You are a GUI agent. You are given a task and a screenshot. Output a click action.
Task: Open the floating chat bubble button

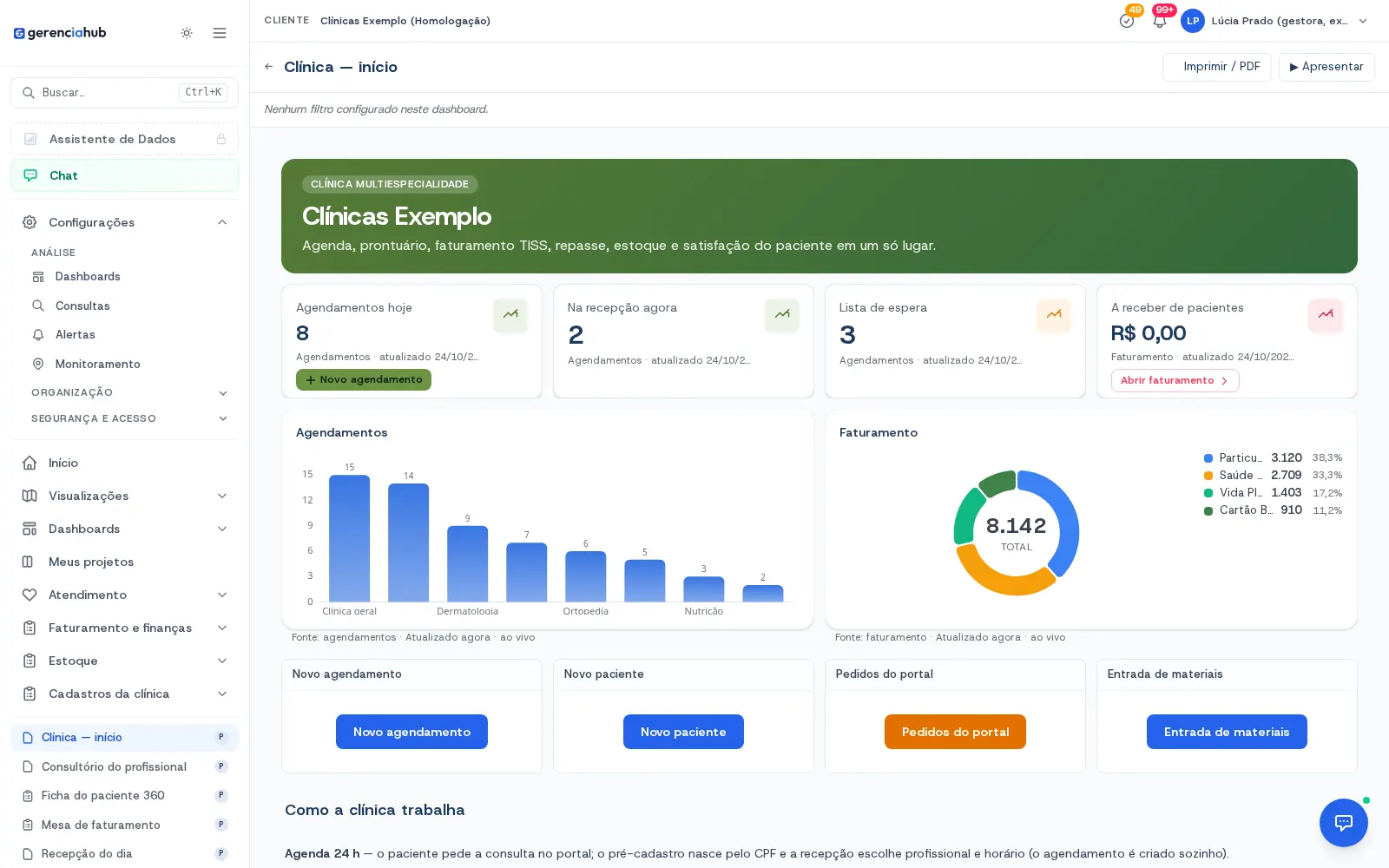tap(1344, 823)
